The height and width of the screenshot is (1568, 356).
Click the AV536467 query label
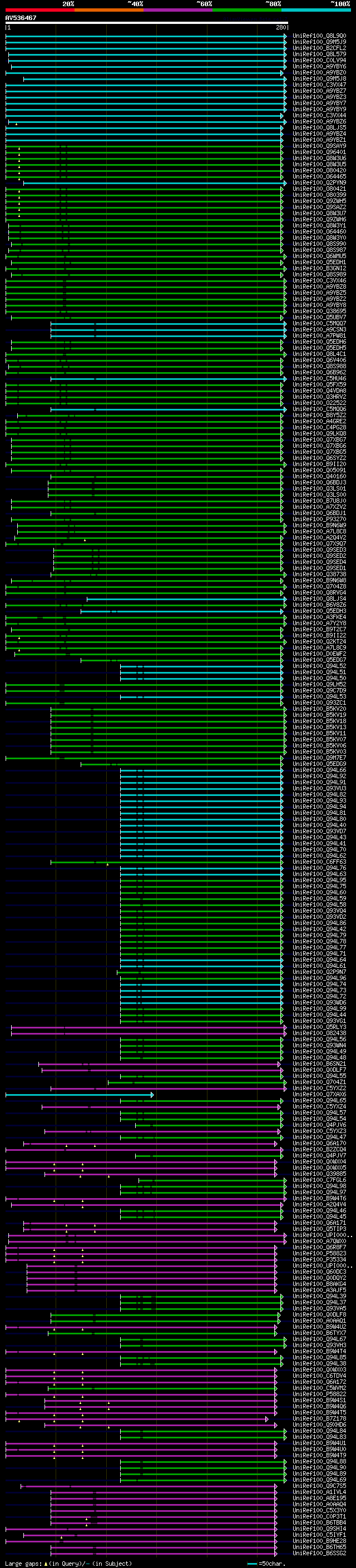pyautogui.click(x=21, y=18)
